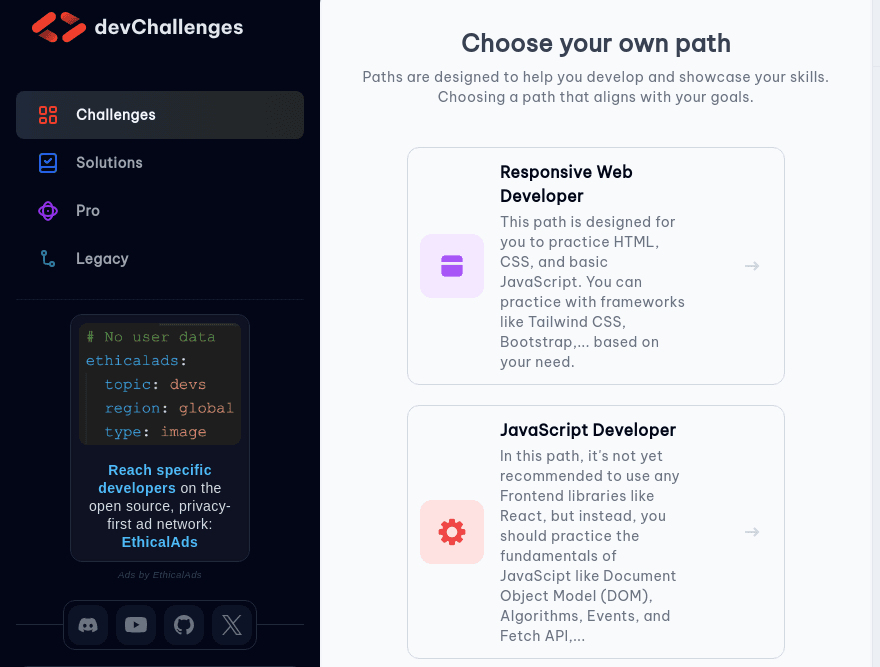Click the ethicalads code snippet image
The height and width of the screenshot is (667, 880).
[160, 384]
